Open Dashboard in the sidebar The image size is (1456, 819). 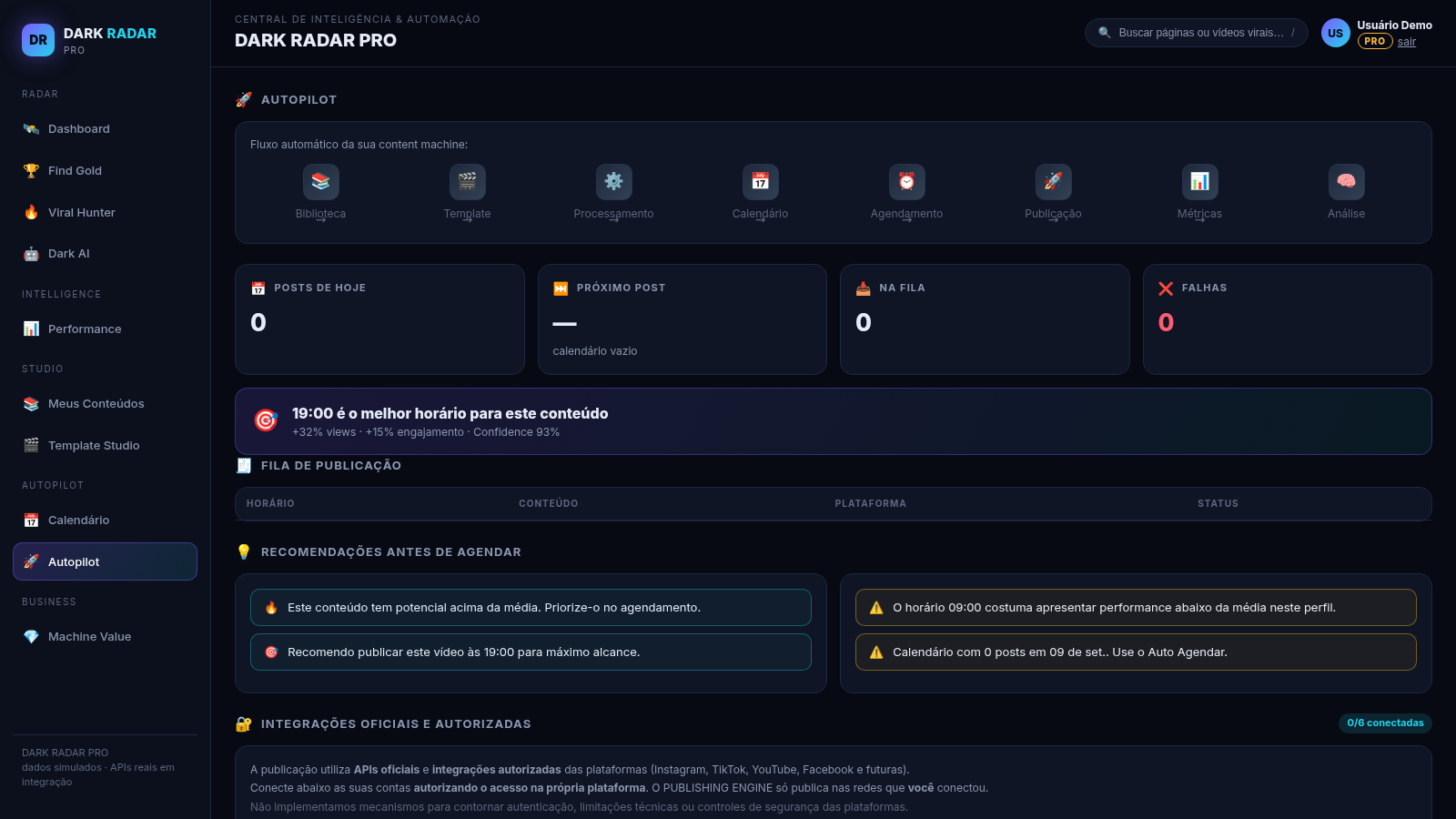[106, 129]
